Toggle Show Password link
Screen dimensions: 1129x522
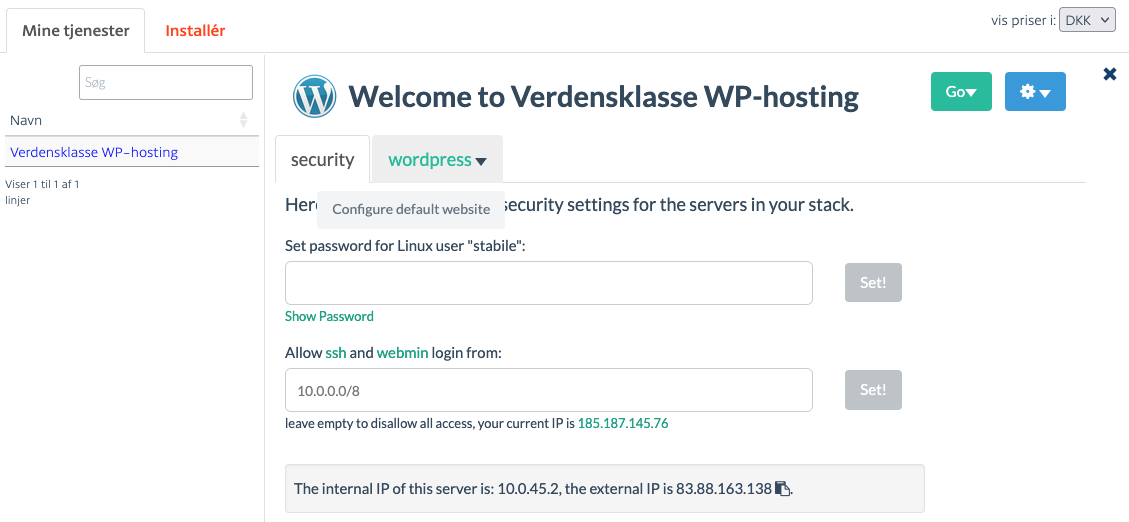329,316
